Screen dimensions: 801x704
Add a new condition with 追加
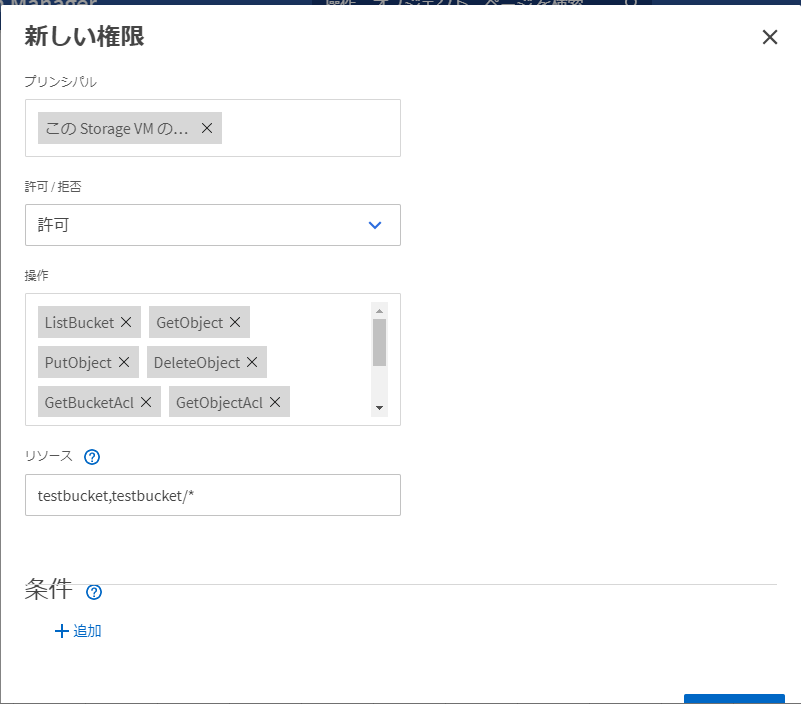click(x=78, y=631)
